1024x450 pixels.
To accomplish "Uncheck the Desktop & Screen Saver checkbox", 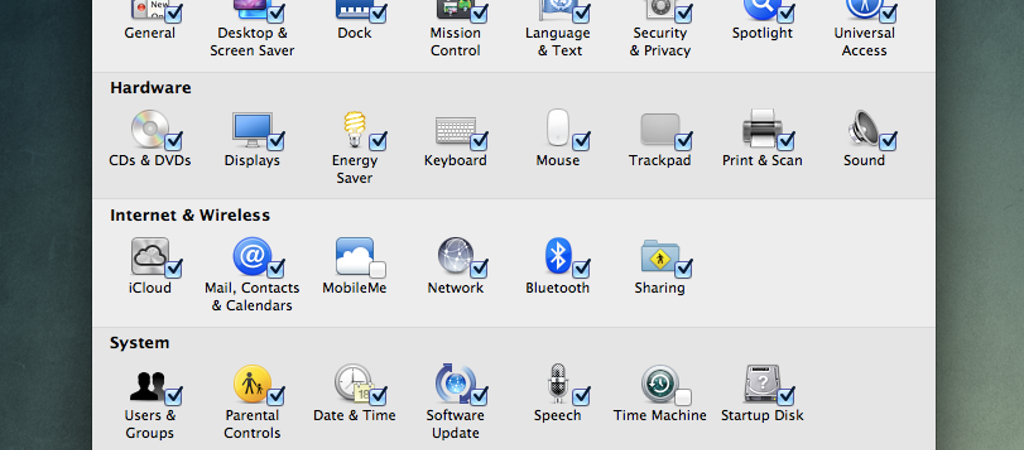I will point(276,13).
